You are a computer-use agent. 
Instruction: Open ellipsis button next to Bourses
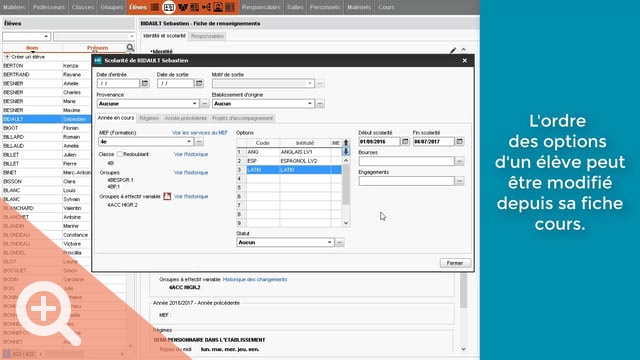(x=460, y=161)
